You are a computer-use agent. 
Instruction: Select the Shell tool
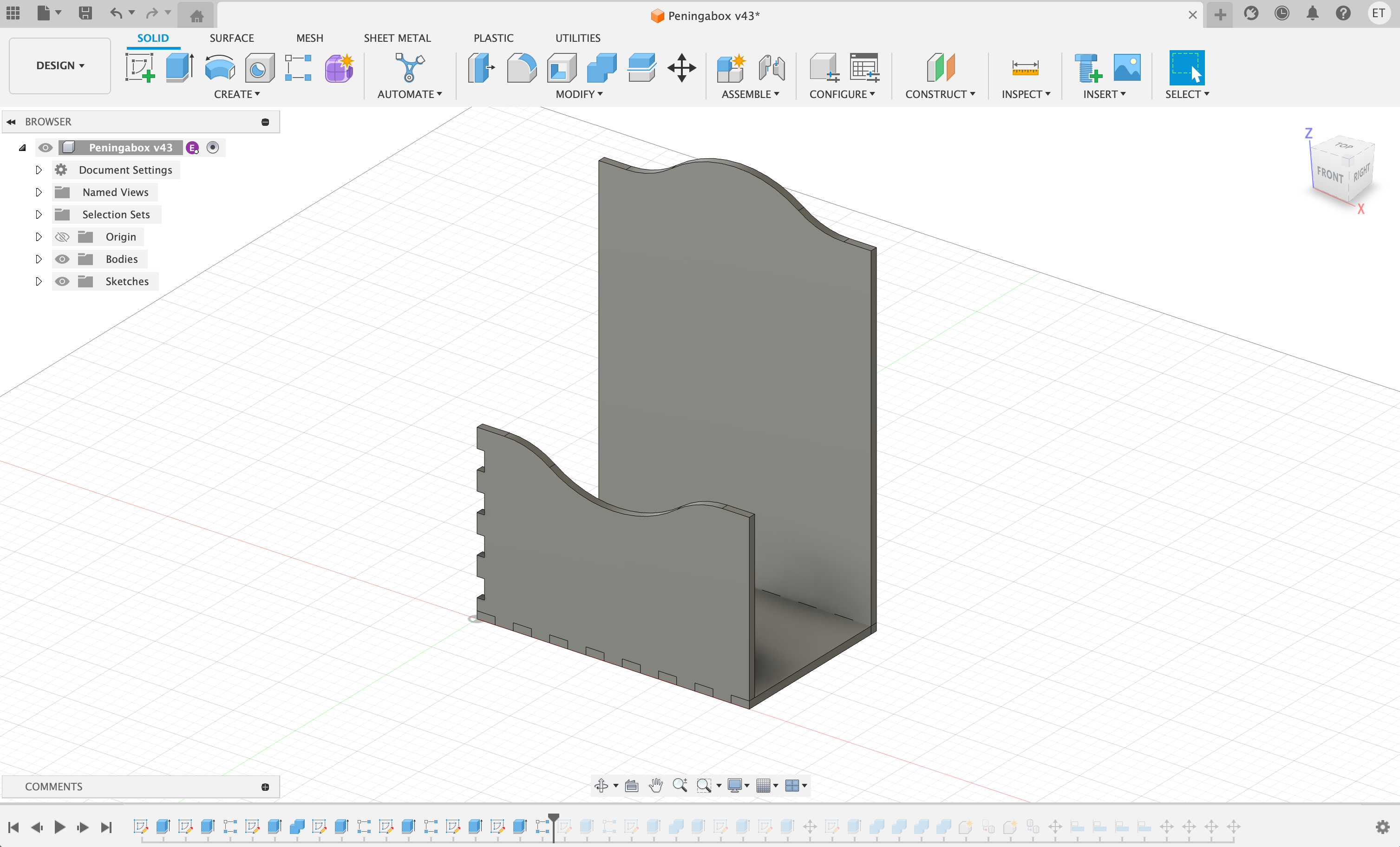click(x=562, y=68)
